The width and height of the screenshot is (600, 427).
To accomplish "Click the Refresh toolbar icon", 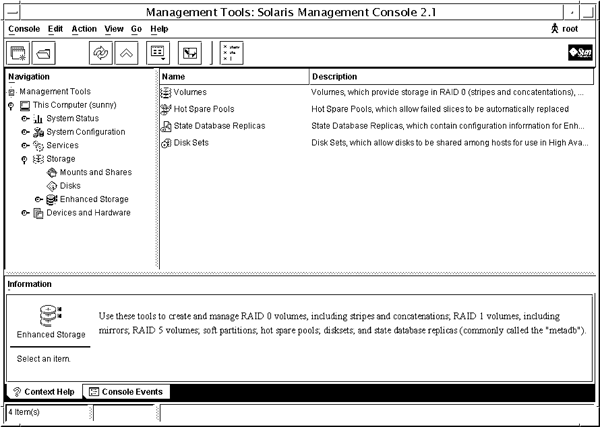I will pyautogui.click(x=100, y=53).
